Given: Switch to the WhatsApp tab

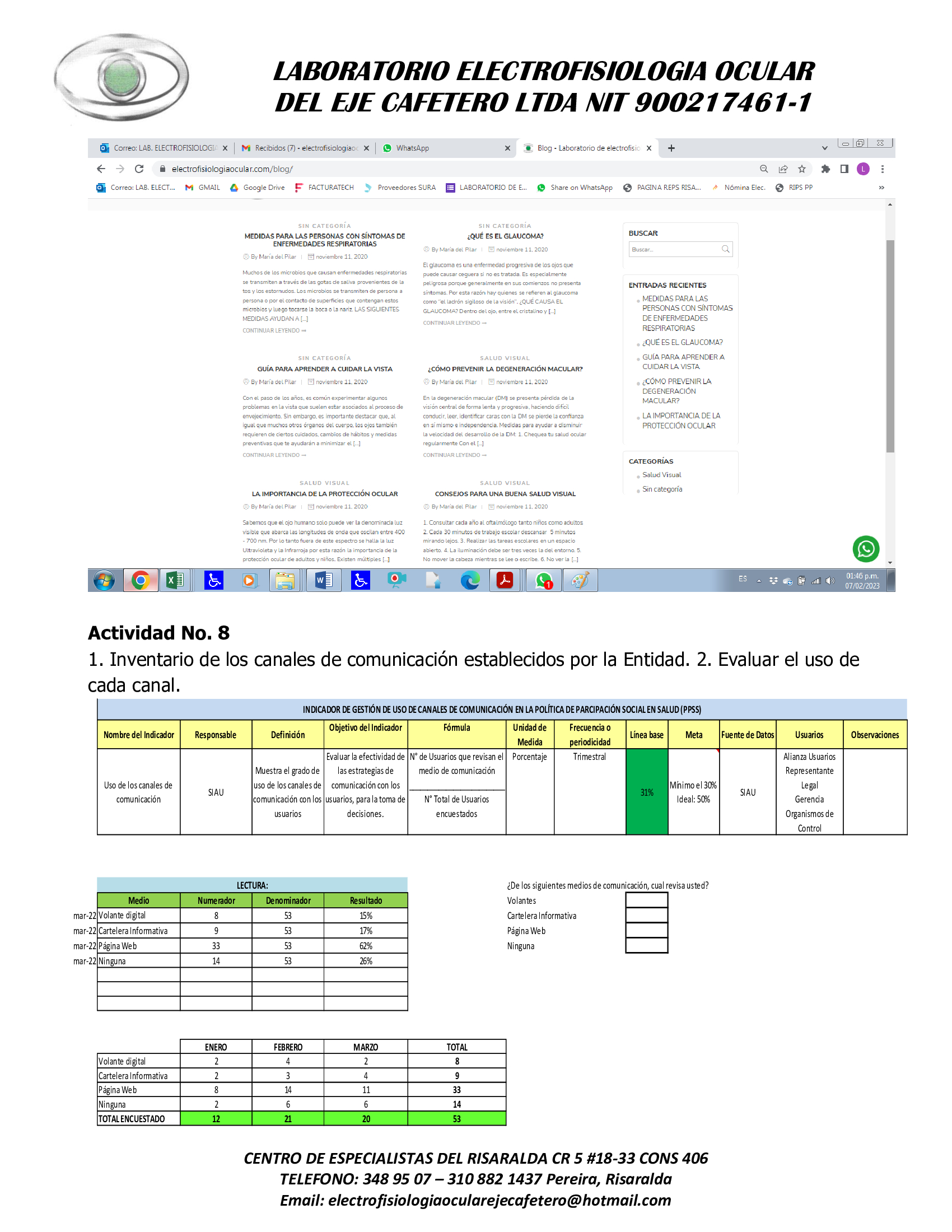Looking at the screenshot, I should click(446, 148).
